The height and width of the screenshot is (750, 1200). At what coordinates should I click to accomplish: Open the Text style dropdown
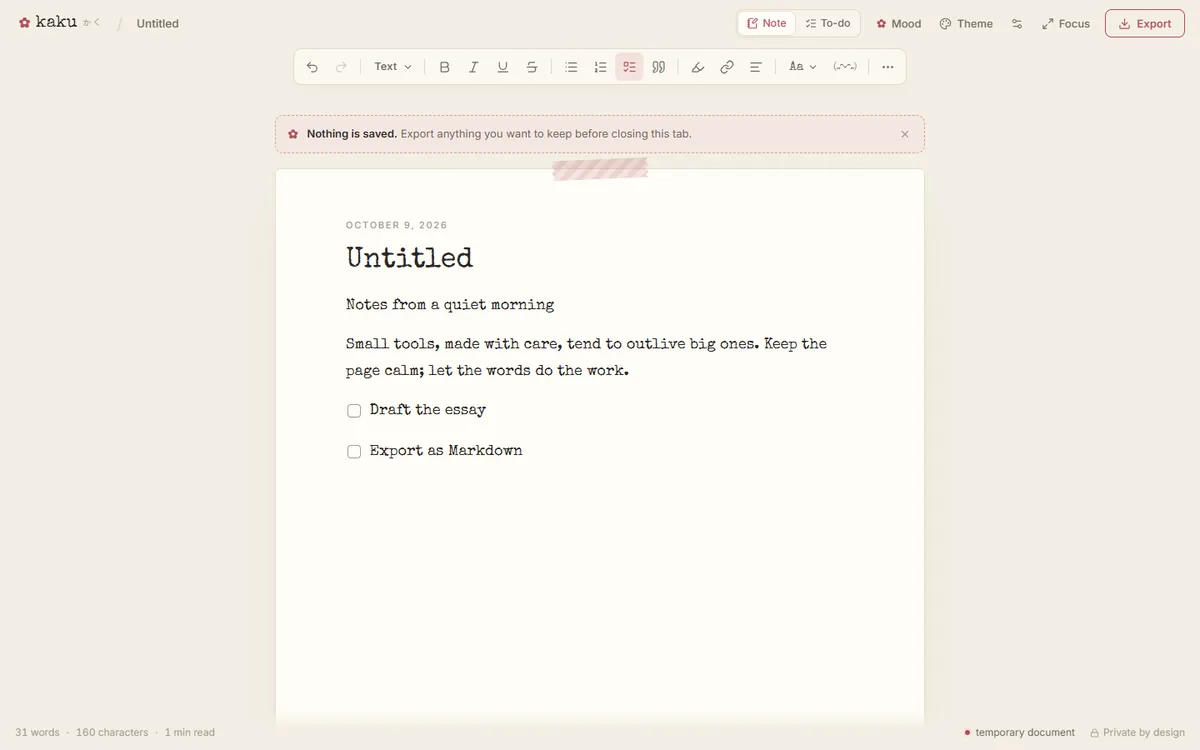(x=392, y=67)
